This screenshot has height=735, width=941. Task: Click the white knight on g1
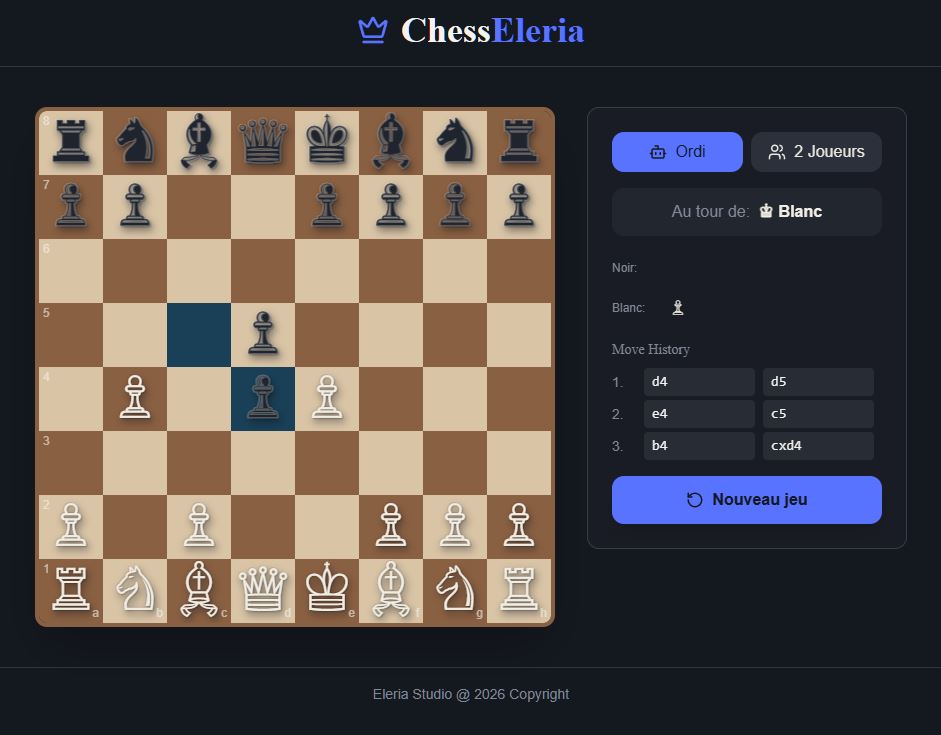pyautogui.click(x=455, y=590)
